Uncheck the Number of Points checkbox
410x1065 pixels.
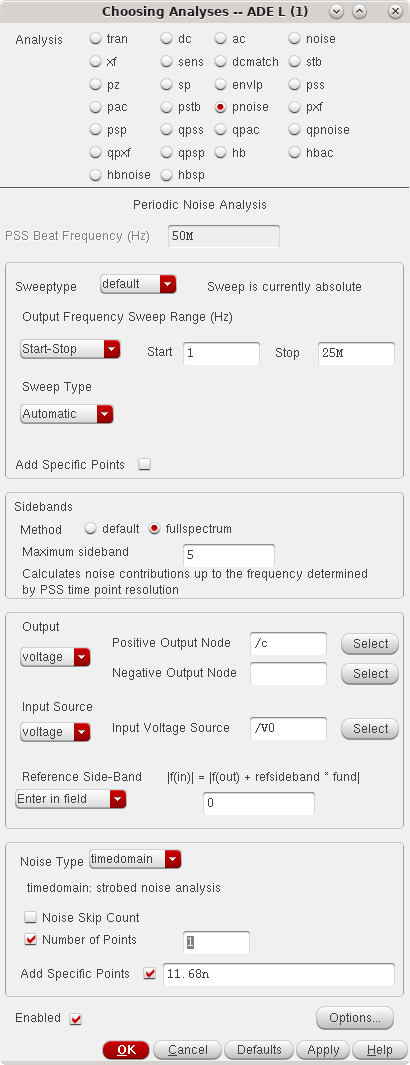31,940
